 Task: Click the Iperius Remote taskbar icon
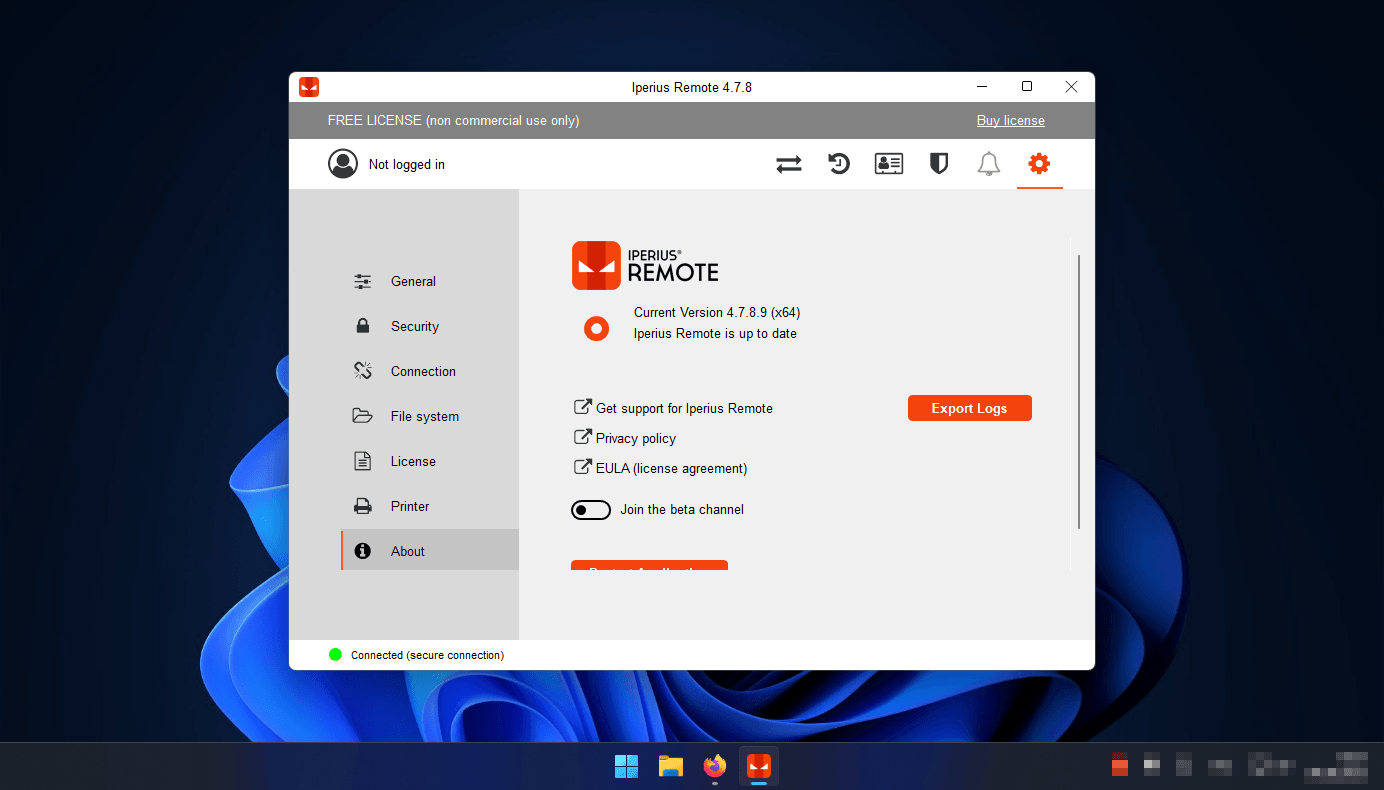coord(759,767)
